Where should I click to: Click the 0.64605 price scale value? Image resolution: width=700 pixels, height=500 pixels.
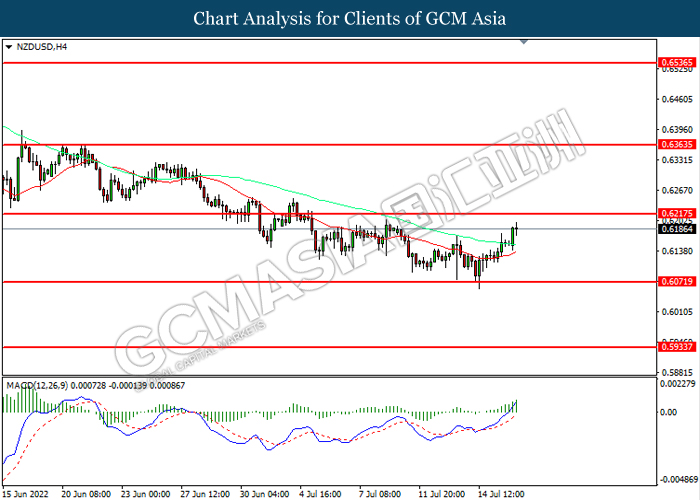pyautogui.click(x=677, y=99)
